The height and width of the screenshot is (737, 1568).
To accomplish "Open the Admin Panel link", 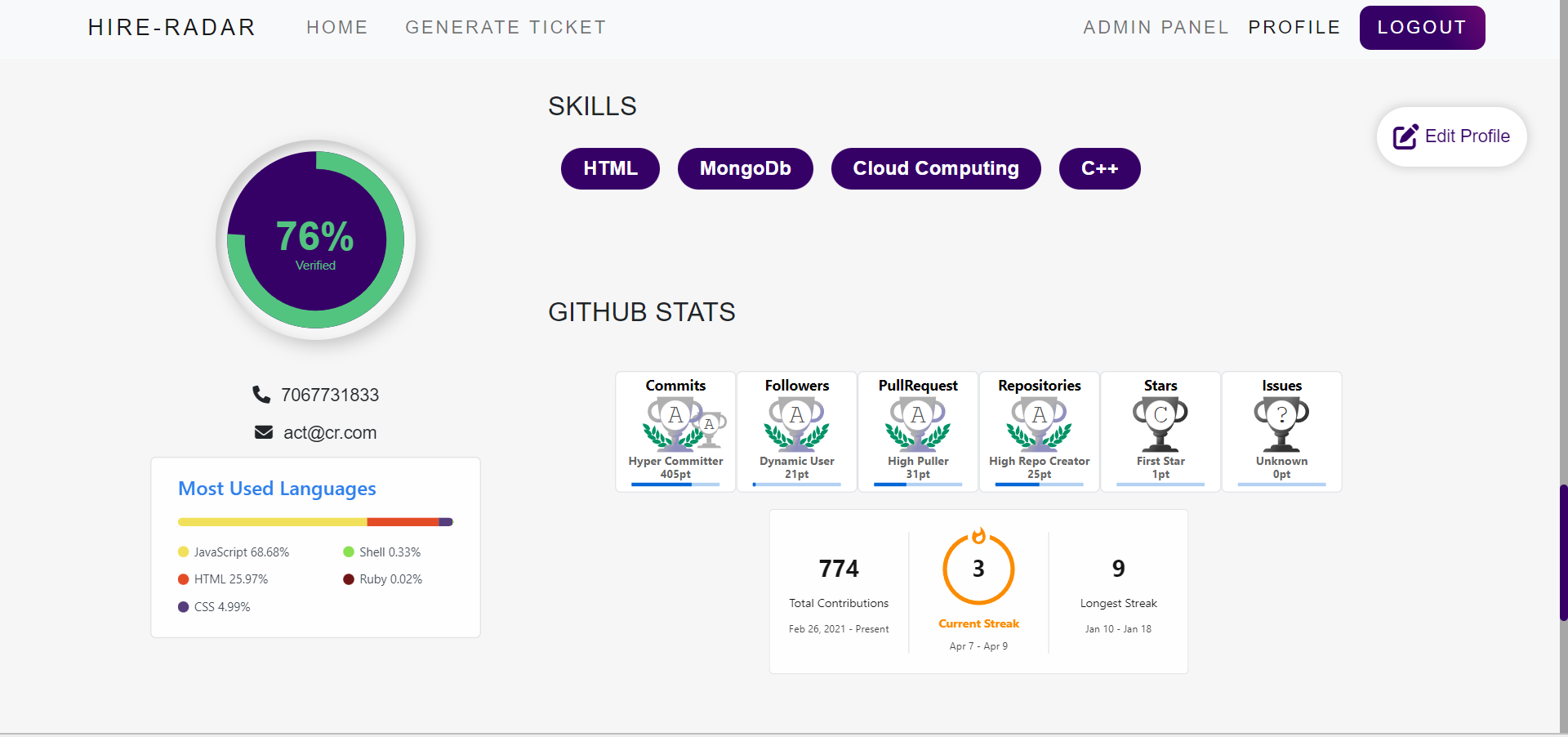I will [1156, 28].
